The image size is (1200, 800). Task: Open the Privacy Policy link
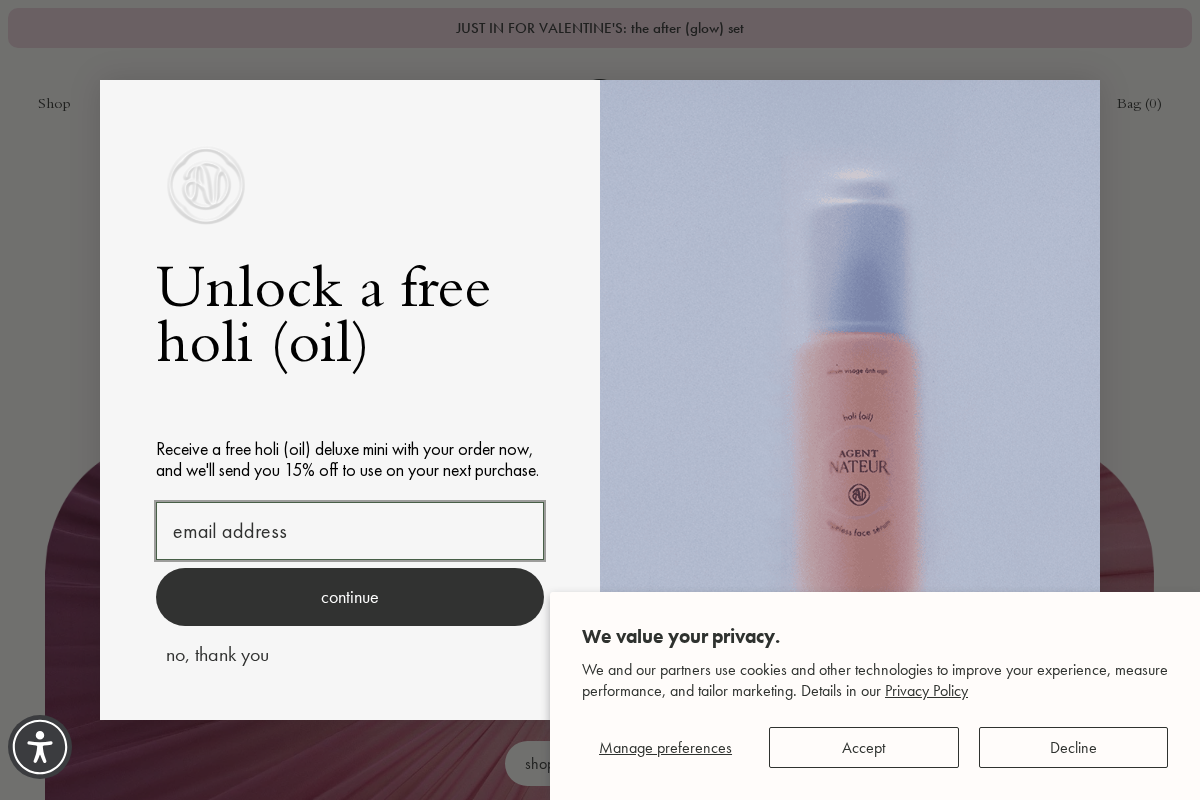coord(926,691)
